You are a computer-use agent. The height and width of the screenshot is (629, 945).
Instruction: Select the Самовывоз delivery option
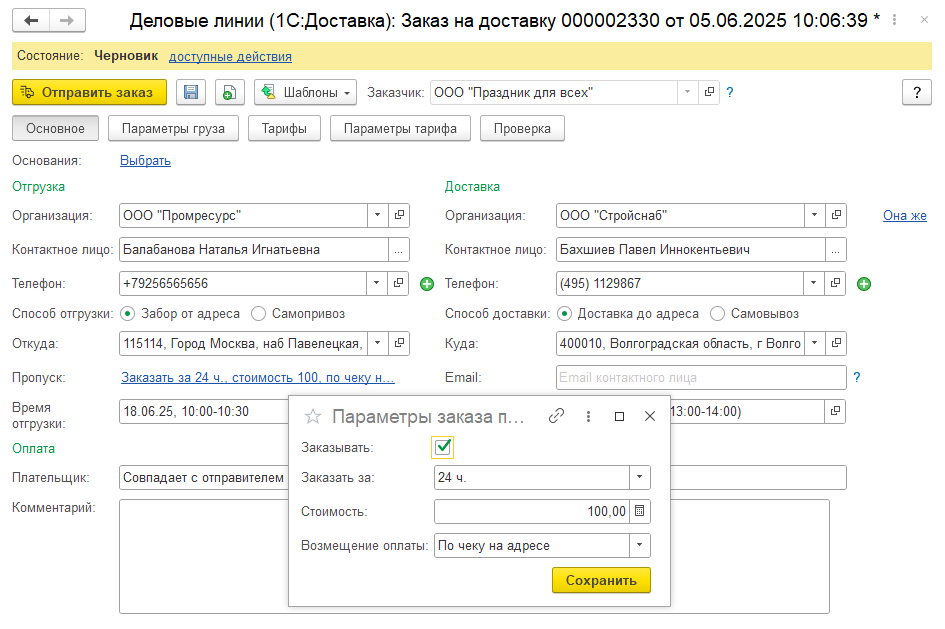coord(717,313)
